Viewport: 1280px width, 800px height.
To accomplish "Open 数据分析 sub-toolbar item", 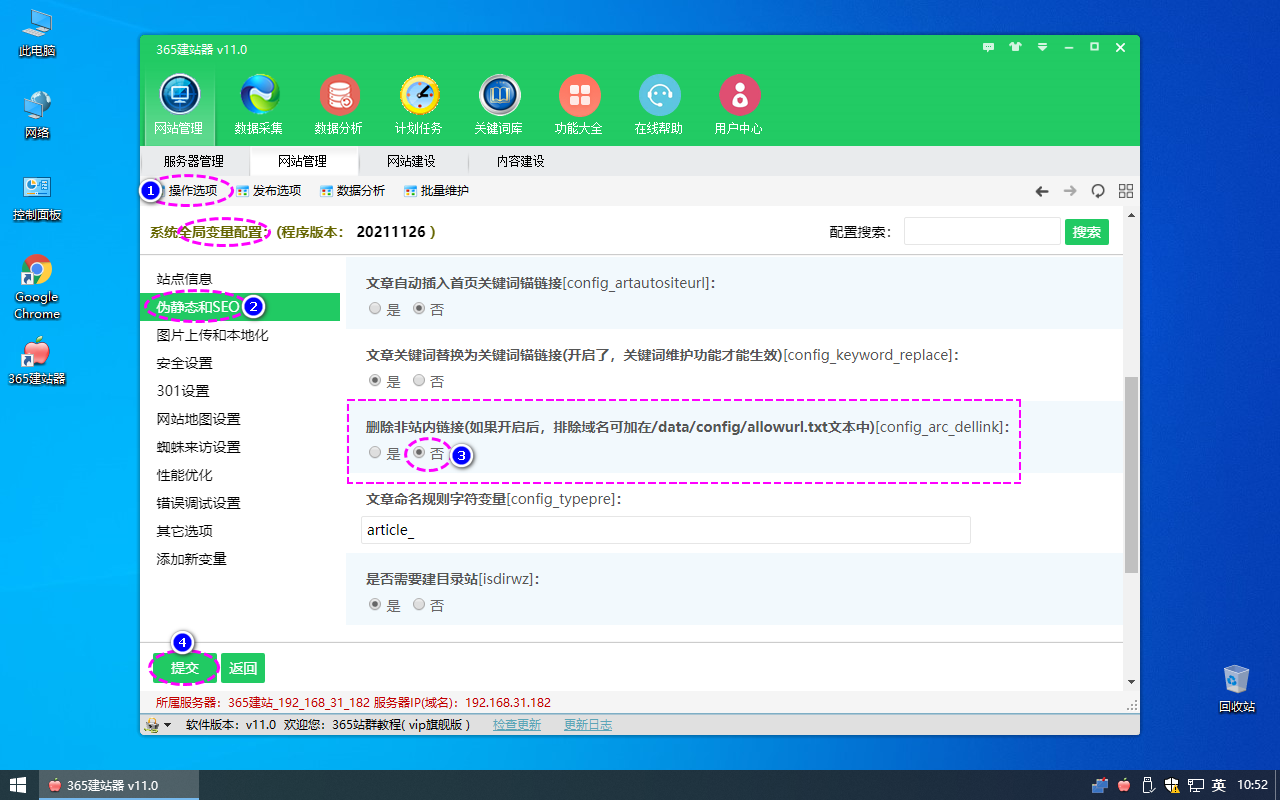I will 352,191.
